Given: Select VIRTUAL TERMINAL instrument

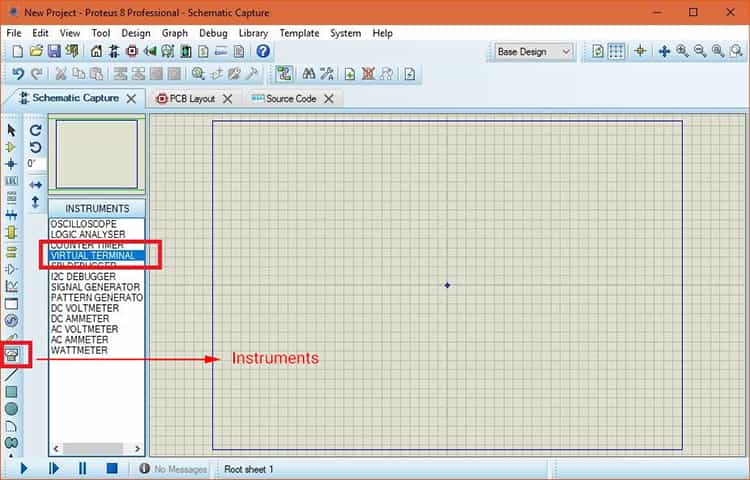Looking at the screenshot, I should (96, 255).
